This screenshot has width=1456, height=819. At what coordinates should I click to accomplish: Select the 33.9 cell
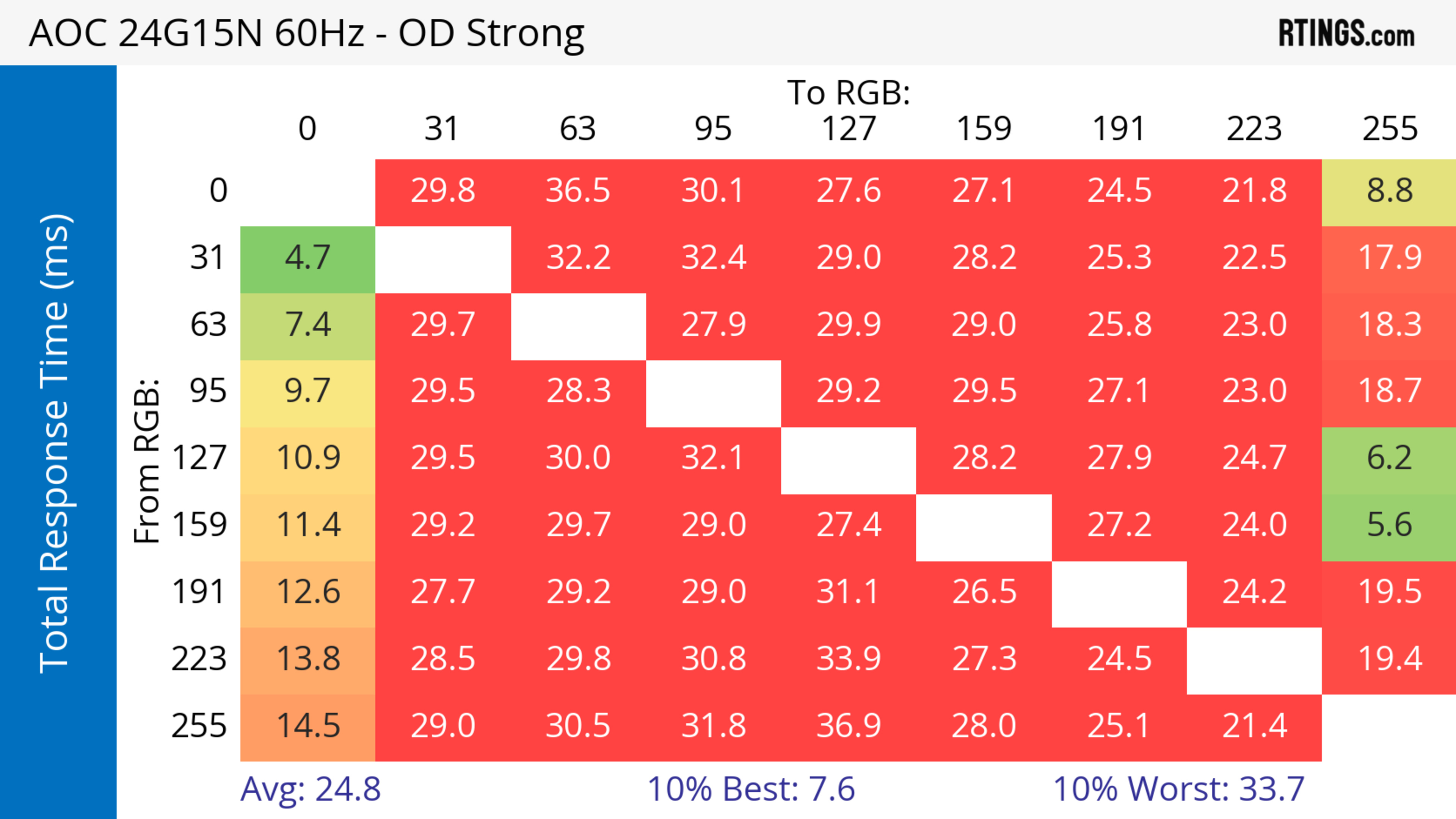coord(849,659)
